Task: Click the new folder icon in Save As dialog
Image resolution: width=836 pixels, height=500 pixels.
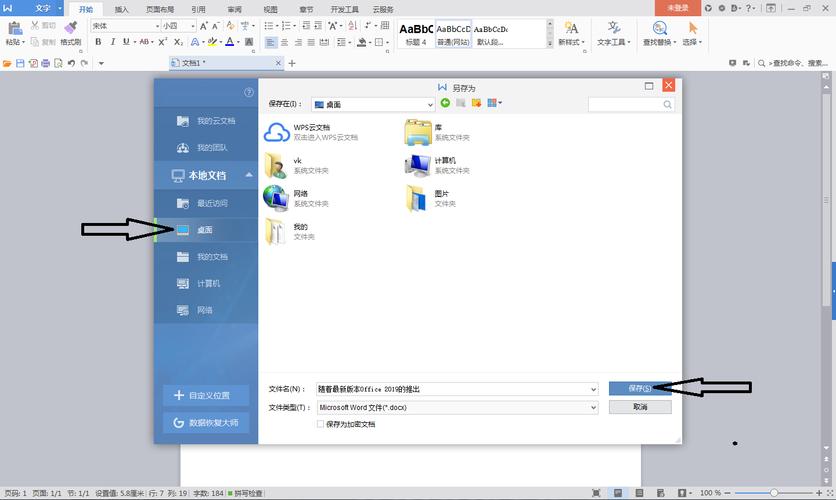Action: pyautogui.click(x=476, y=103)
